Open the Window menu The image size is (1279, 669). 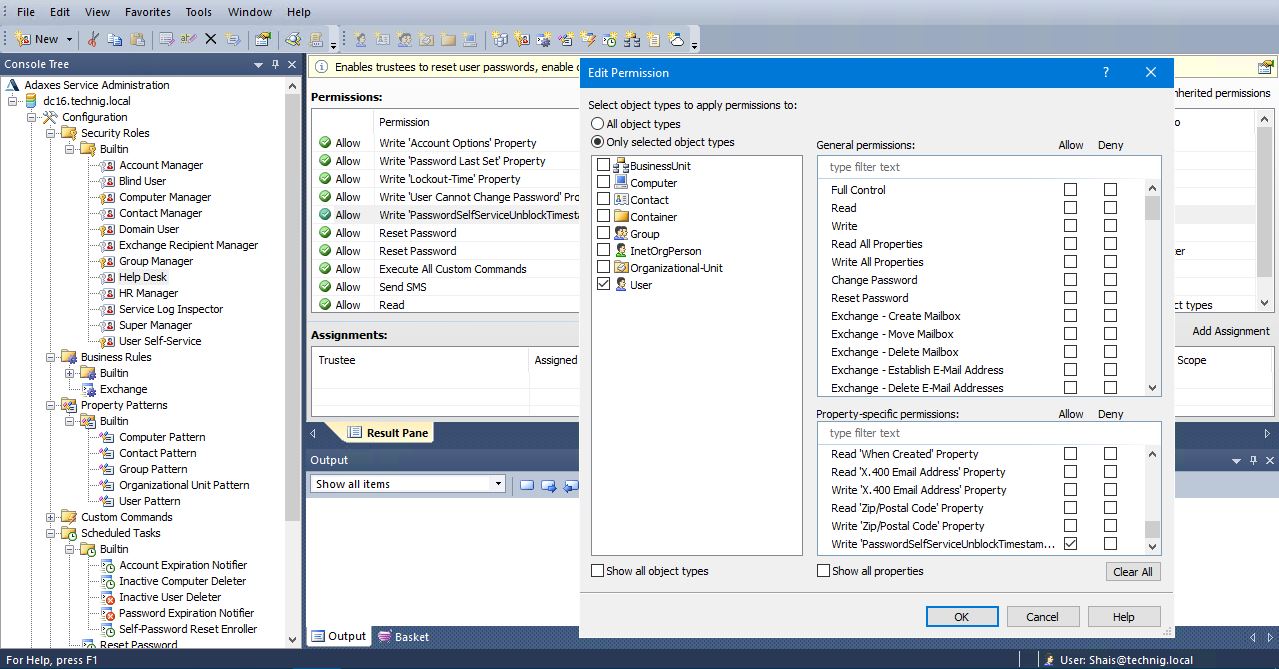(250, 12)
